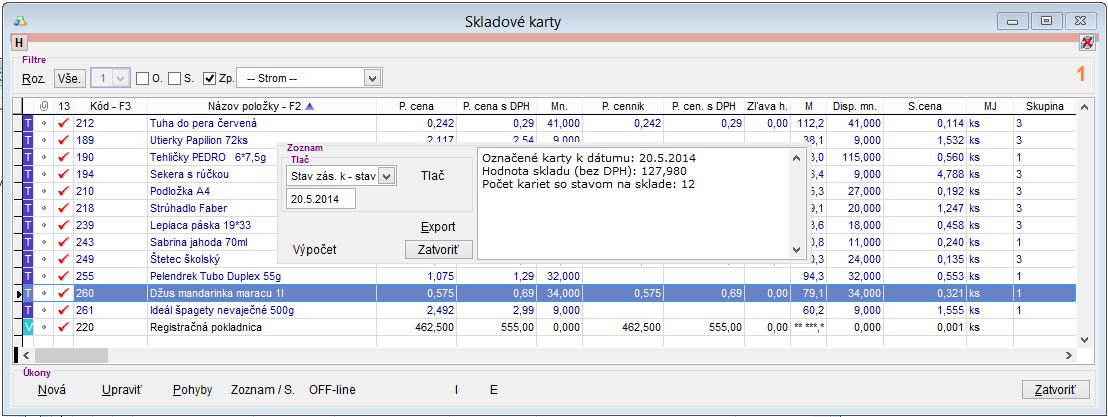The width and height of the screenshot is (1108, 417).
Task: Click the Vše. filter button
Action: tap(68, 78)
